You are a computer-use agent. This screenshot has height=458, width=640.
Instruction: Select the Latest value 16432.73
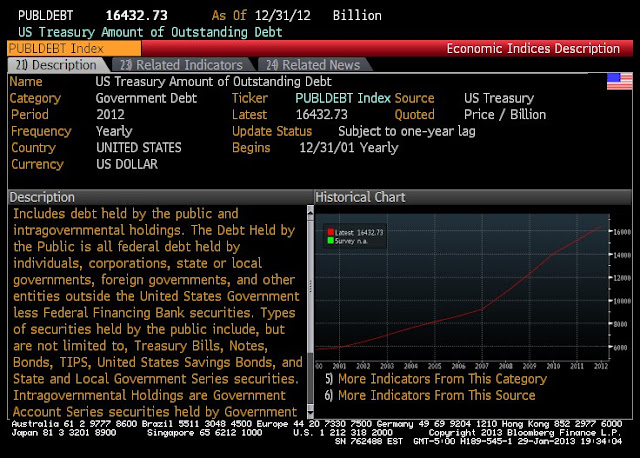click(322, 115)
